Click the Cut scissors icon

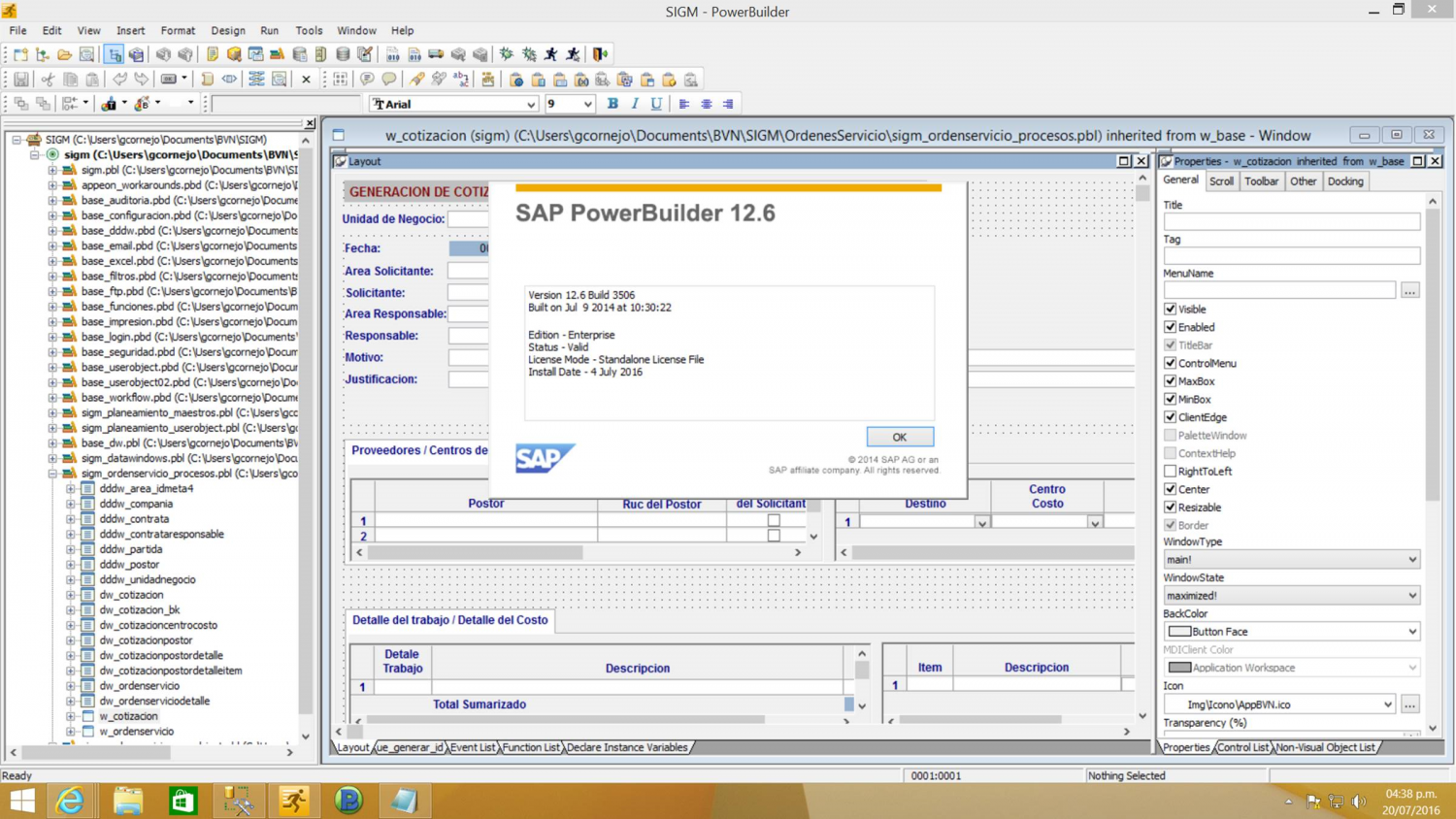click(48, 80)
